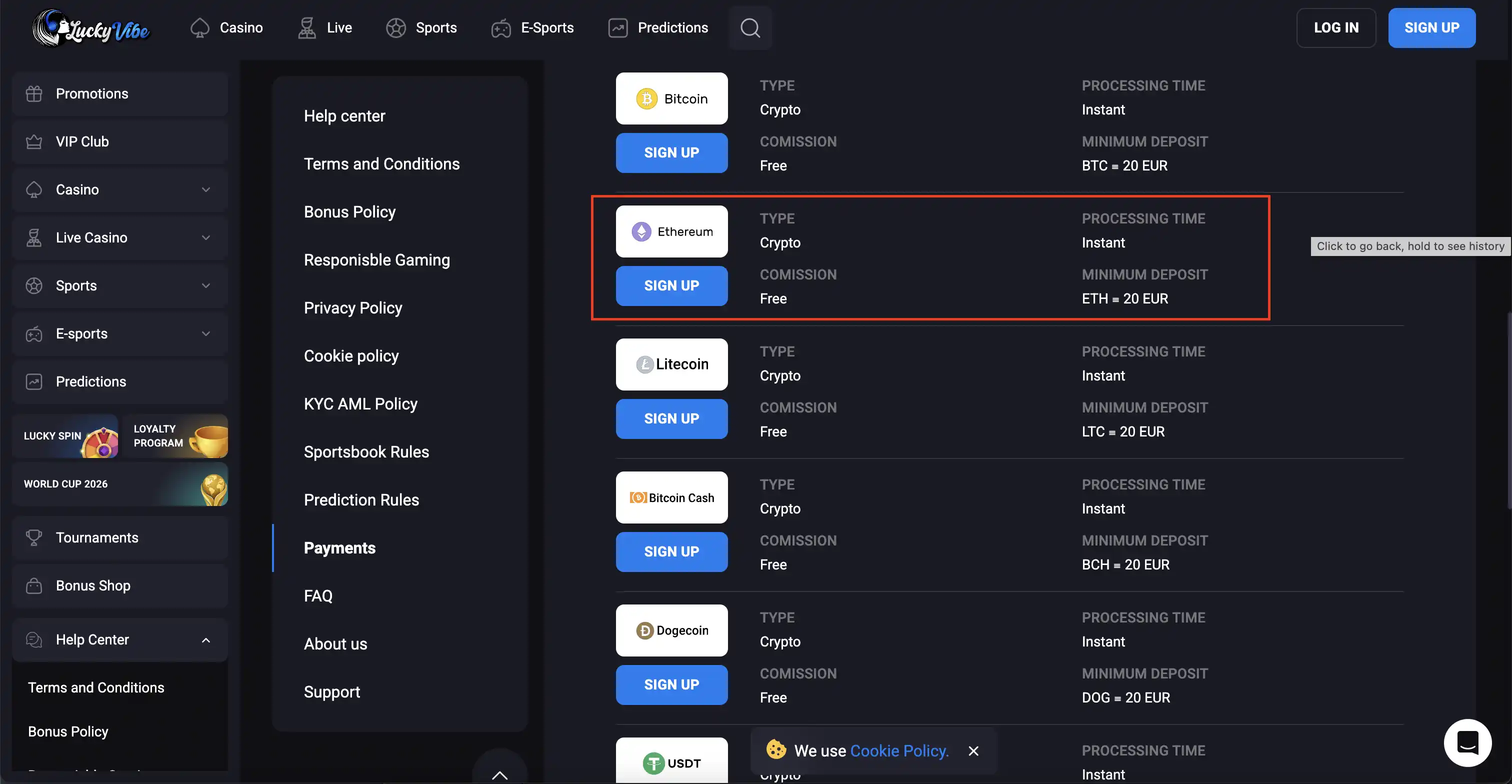Click the Live Casino dealer icon
This screenshot has height=784, width=1512.
coord(34,237)
